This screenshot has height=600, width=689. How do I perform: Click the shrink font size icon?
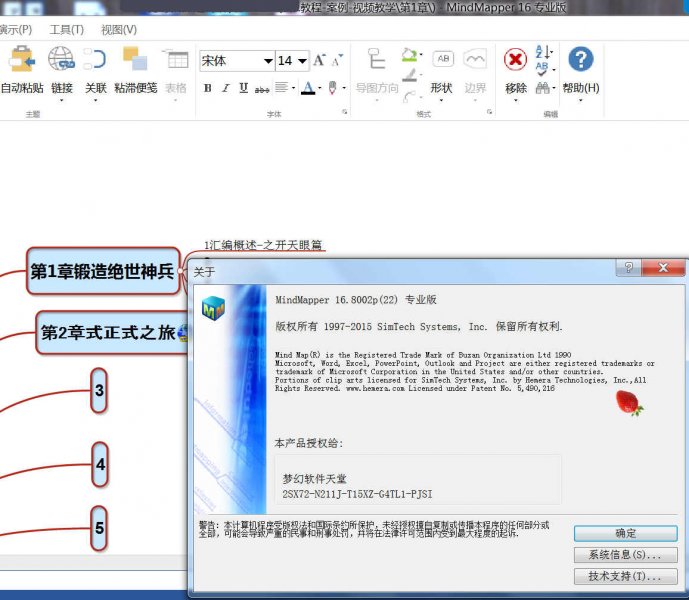click(337, 60)
